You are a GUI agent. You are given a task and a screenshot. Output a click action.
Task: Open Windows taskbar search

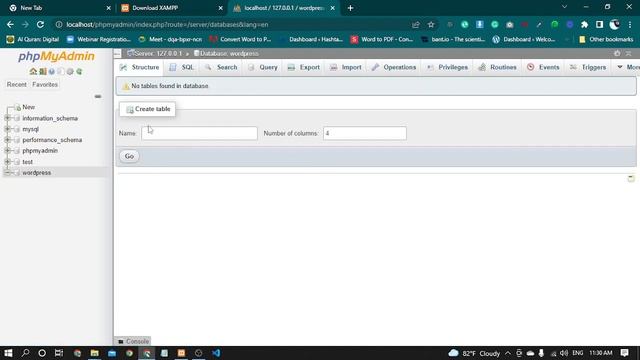(25, 353)
